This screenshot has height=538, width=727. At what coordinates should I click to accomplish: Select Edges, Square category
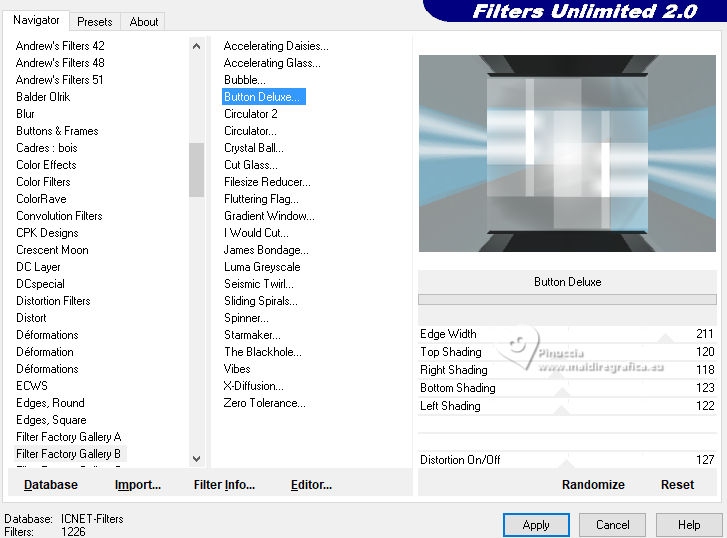click(x=51, y=420)
